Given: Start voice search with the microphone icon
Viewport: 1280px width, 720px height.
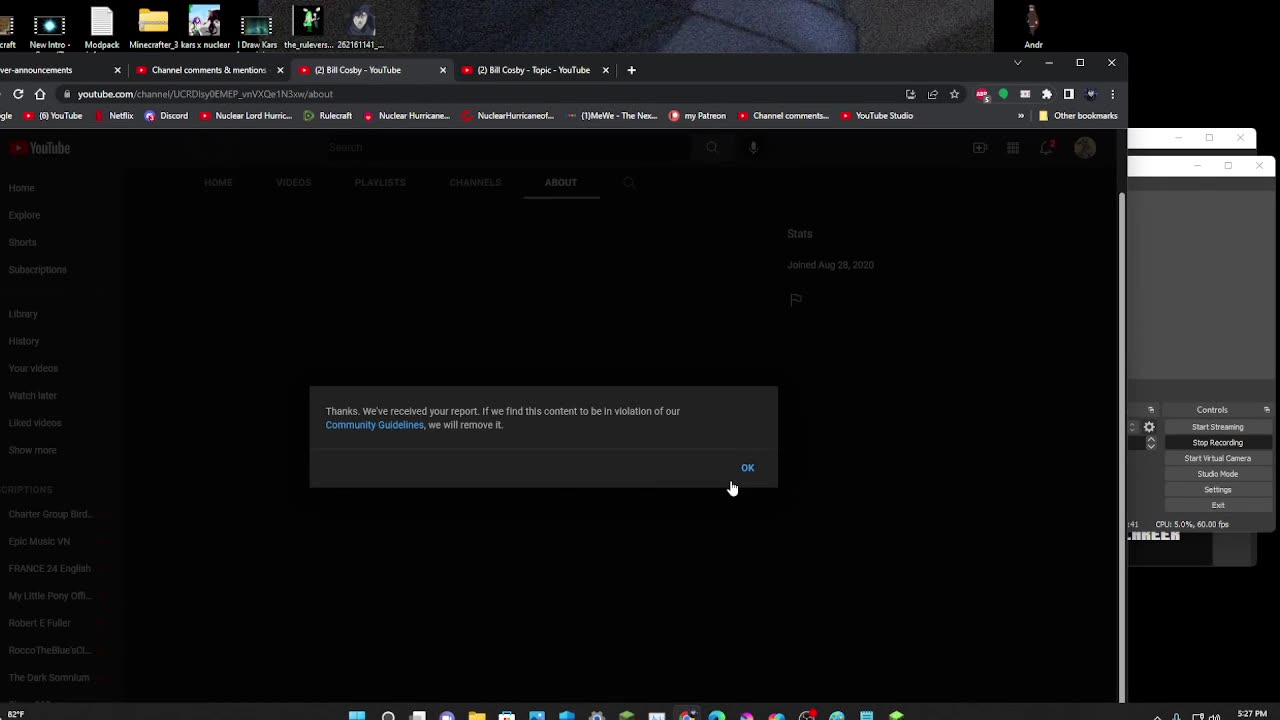Looking at the screenshot, I should click(x=753, y=147).
